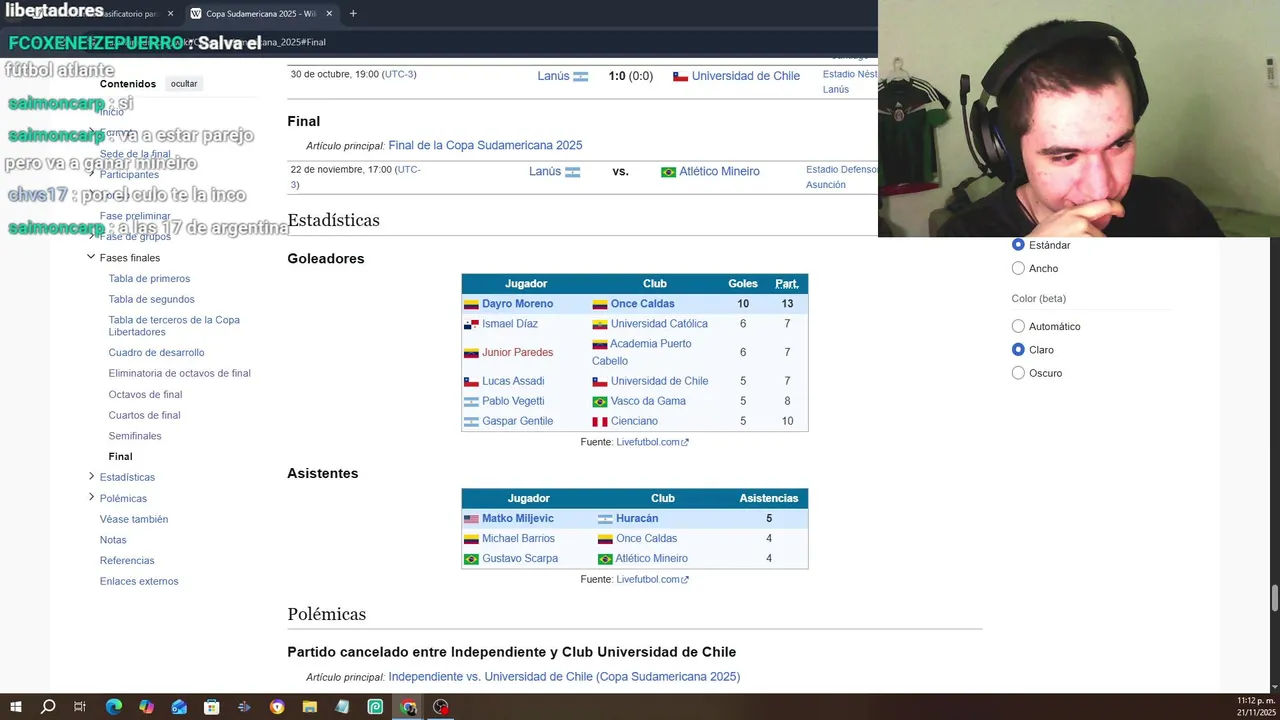
Task: Open Estadio Defensores link in Final row
Action: [841, 170]
